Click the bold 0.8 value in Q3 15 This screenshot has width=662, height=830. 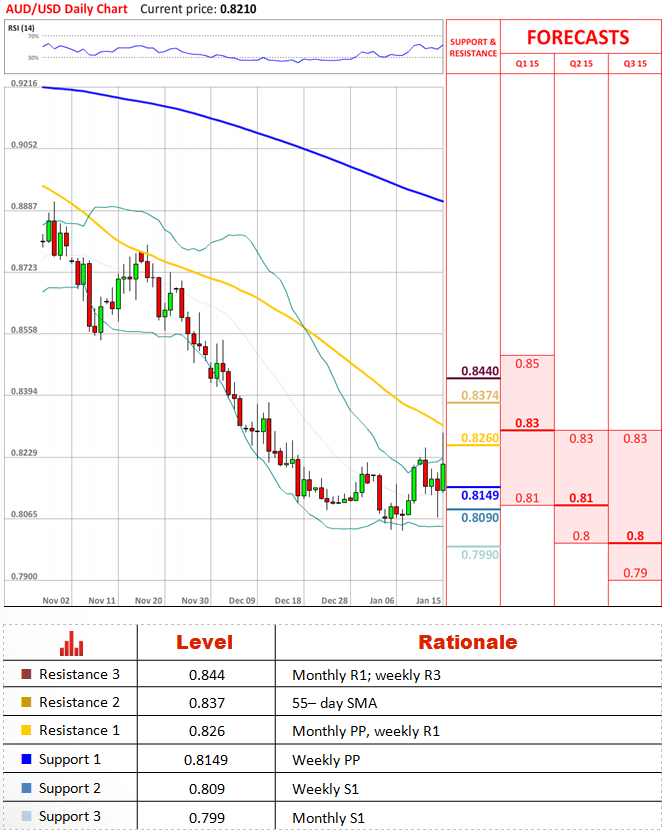click(635, 536)
